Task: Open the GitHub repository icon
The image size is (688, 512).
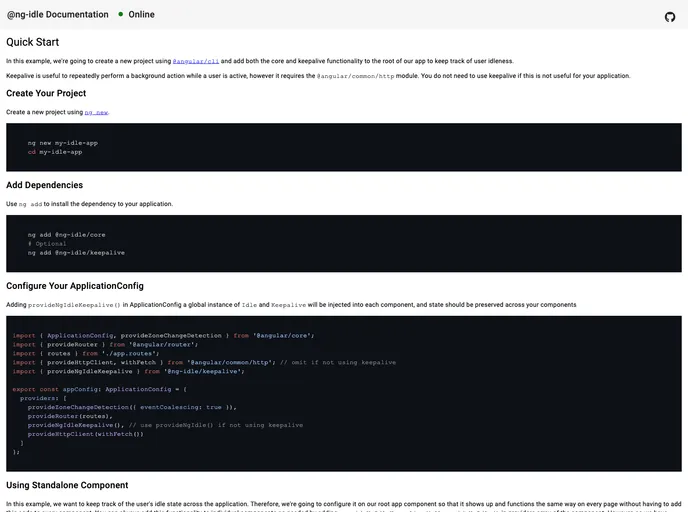Action: tap(670, 16)
